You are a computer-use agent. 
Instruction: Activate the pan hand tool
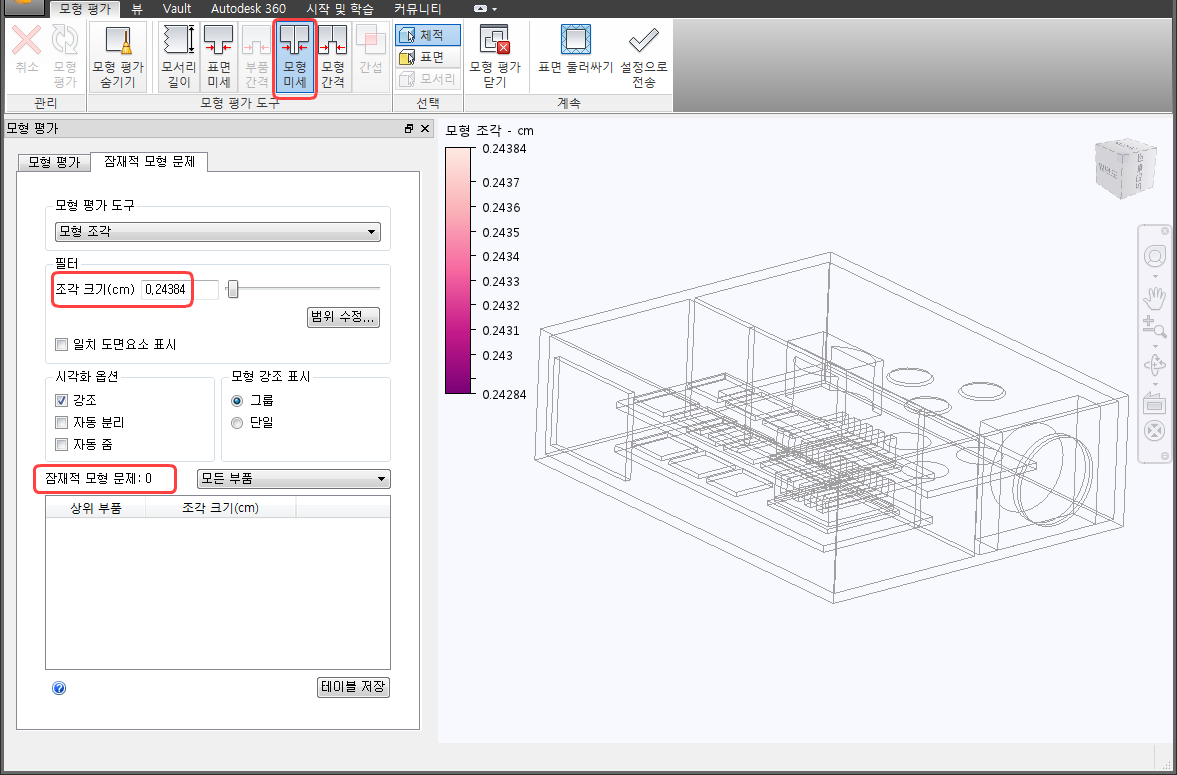(x=1154, y=297)
